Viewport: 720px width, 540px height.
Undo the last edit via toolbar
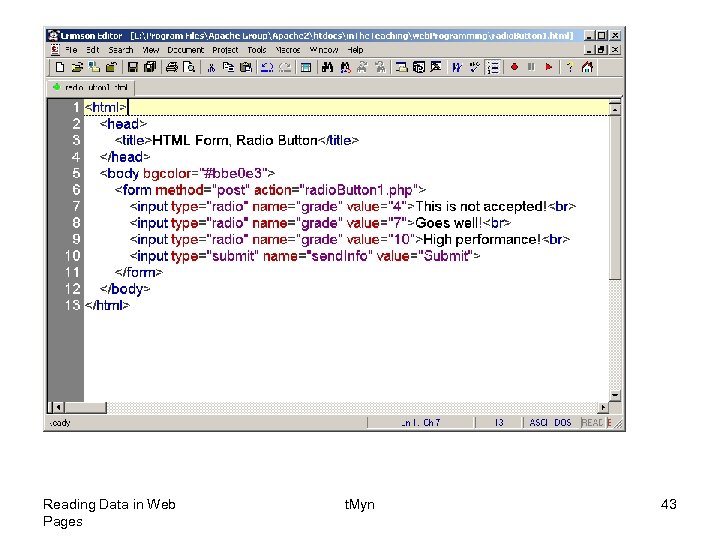pos(267,67)
